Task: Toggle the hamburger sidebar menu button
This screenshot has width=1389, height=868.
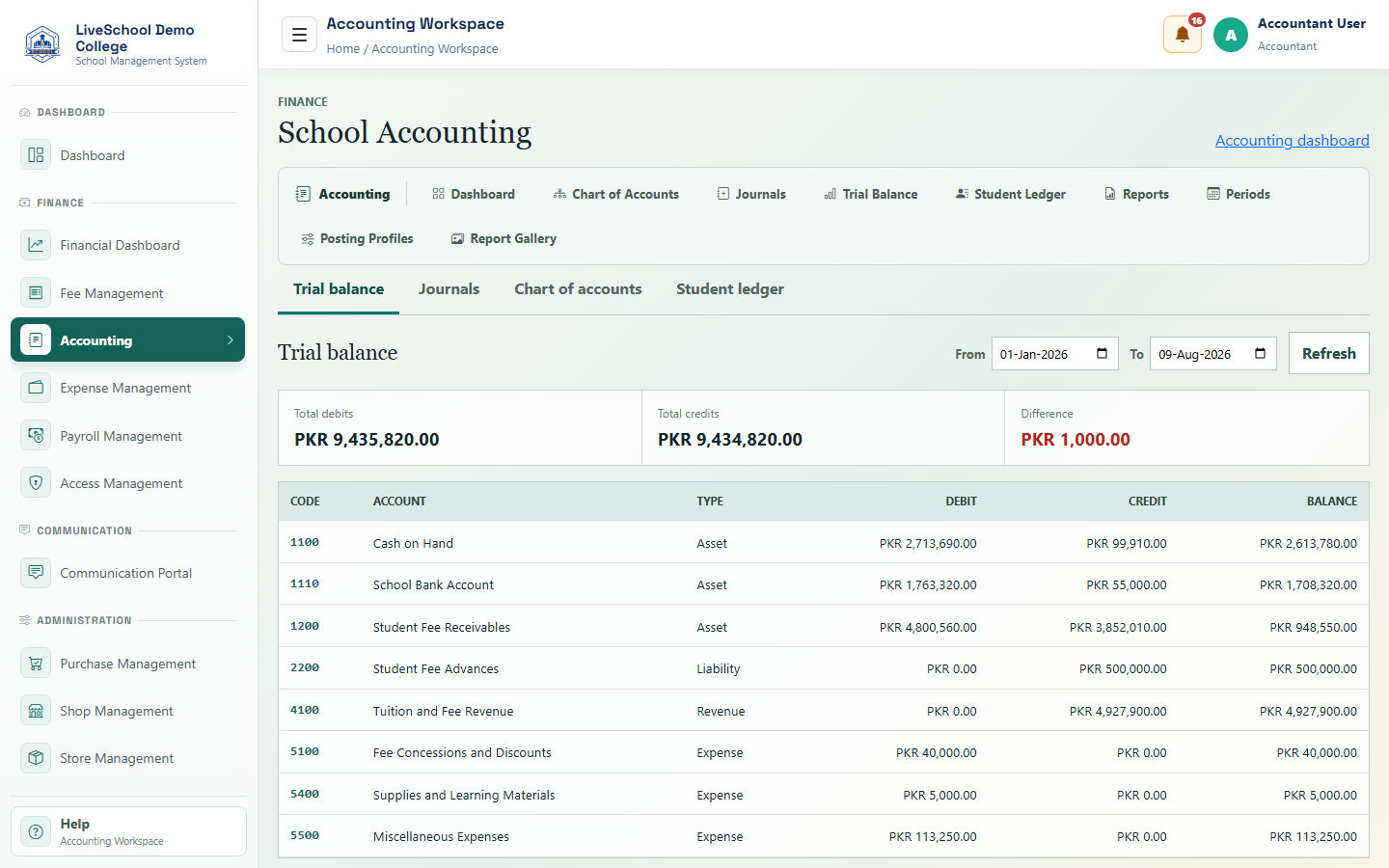Action: (x=299, y=35)
